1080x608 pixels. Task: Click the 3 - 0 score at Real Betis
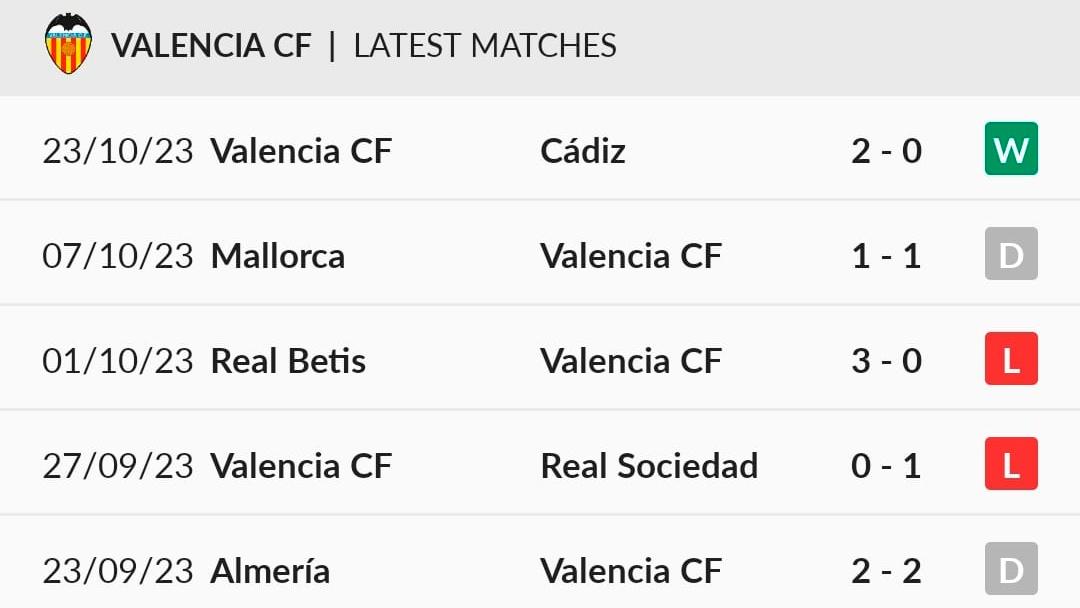click(x=886, y=361)
